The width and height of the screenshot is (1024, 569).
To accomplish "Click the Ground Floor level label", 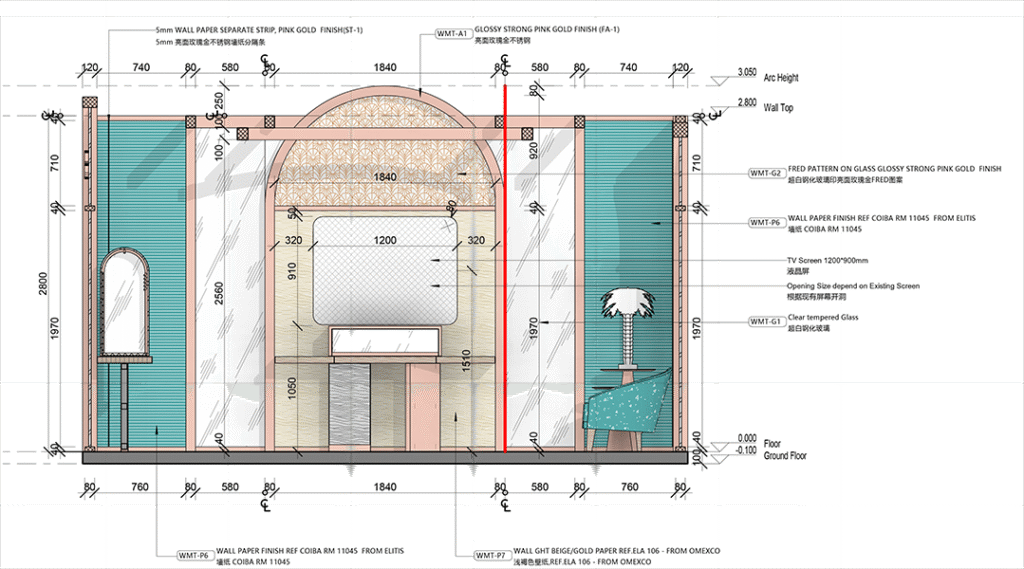I will coord(785,456).
